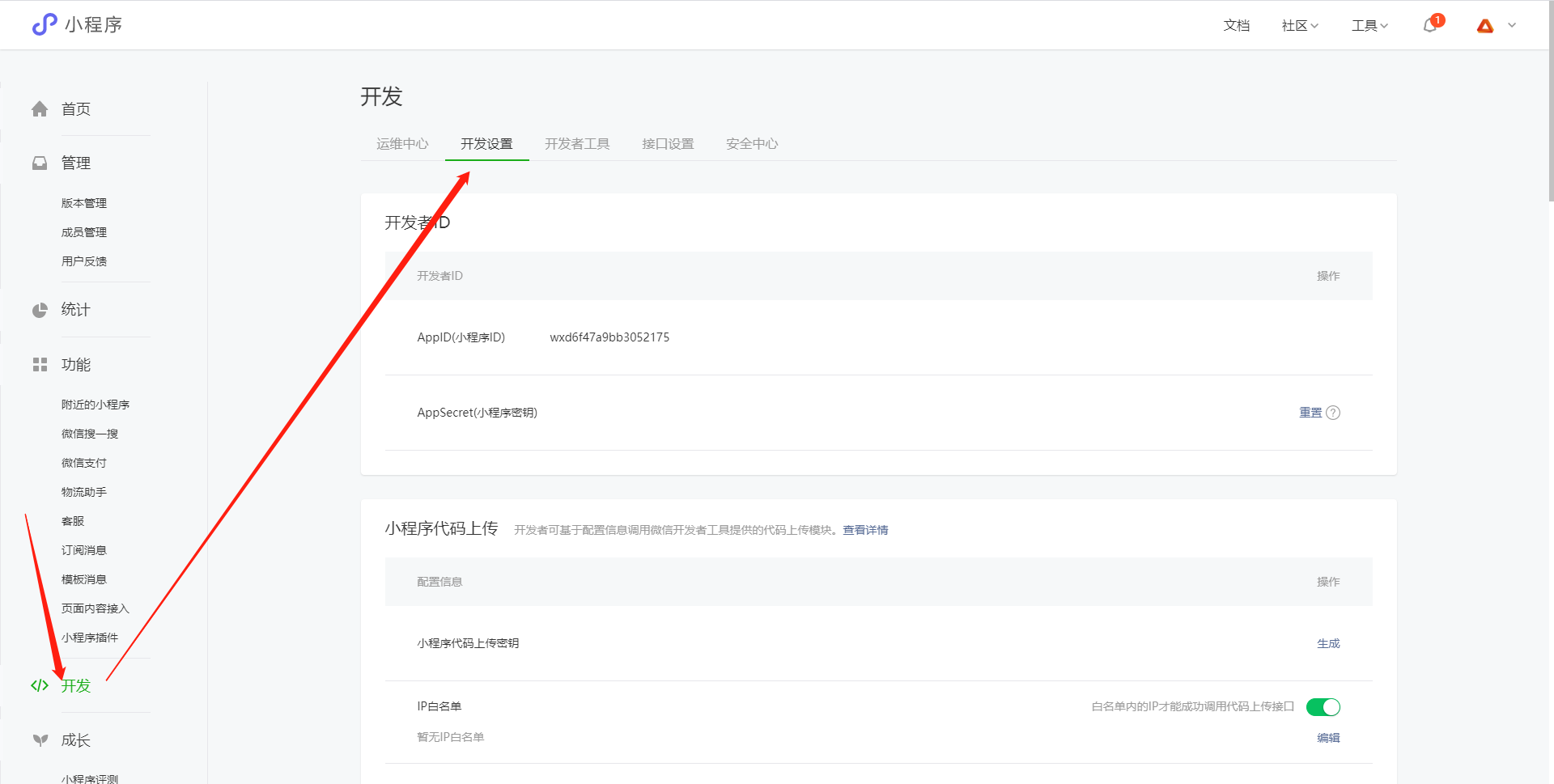Click the 功能 grid icon
The image size is (1554, 784).
40,365
